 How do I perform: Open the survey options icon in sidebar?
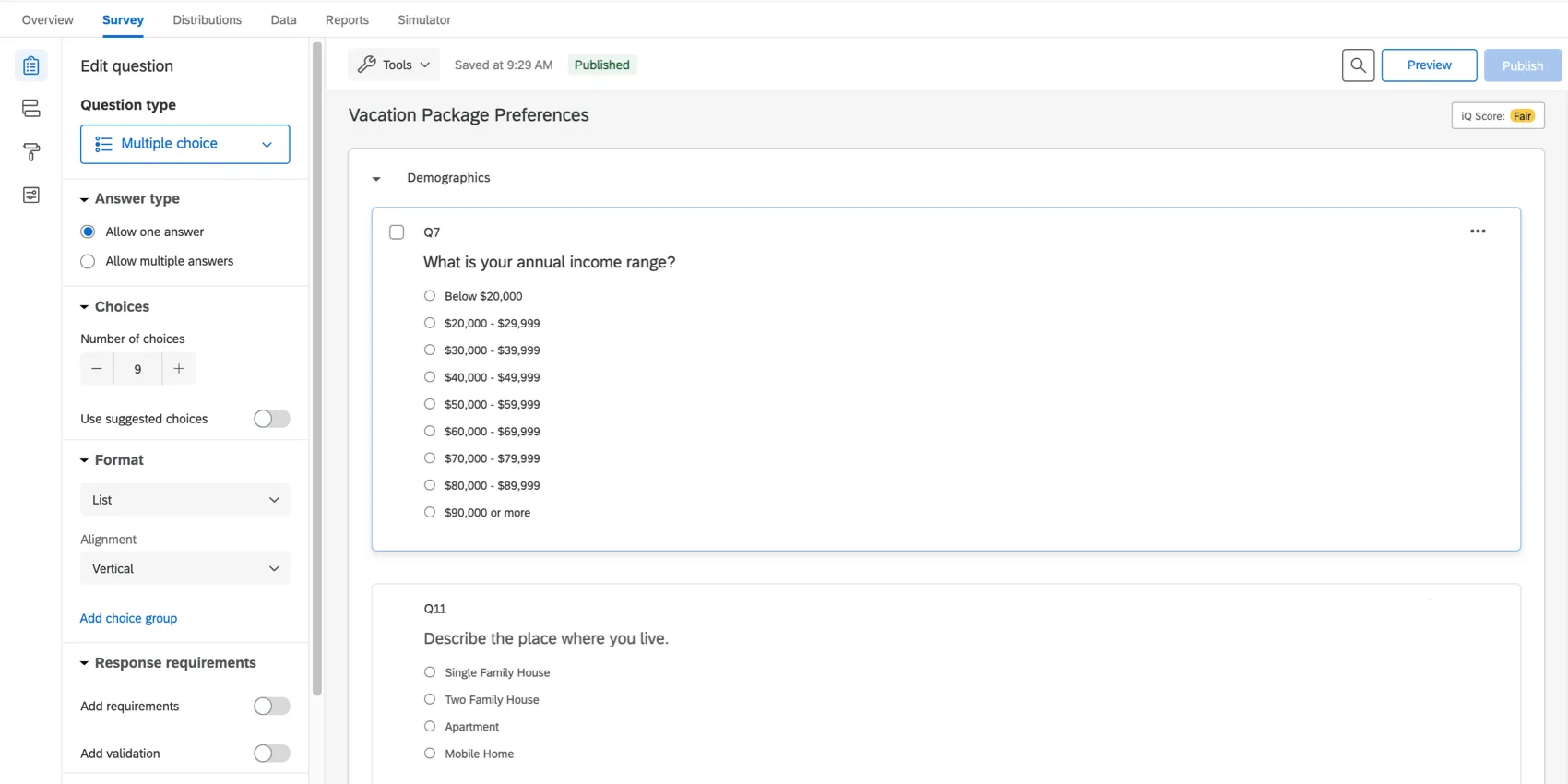[x=31, y=196]
